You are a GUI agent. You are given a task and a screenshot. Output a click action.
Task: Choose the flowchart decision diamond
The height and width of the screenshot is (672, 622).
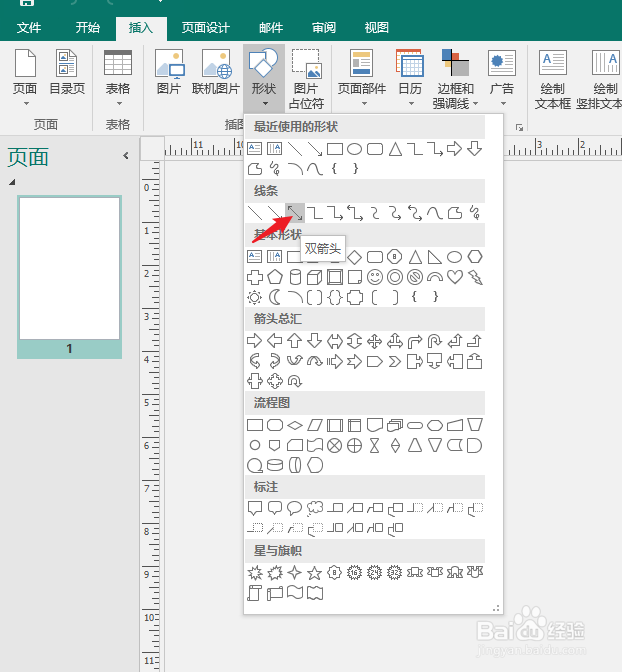click(x=295, y=425)
